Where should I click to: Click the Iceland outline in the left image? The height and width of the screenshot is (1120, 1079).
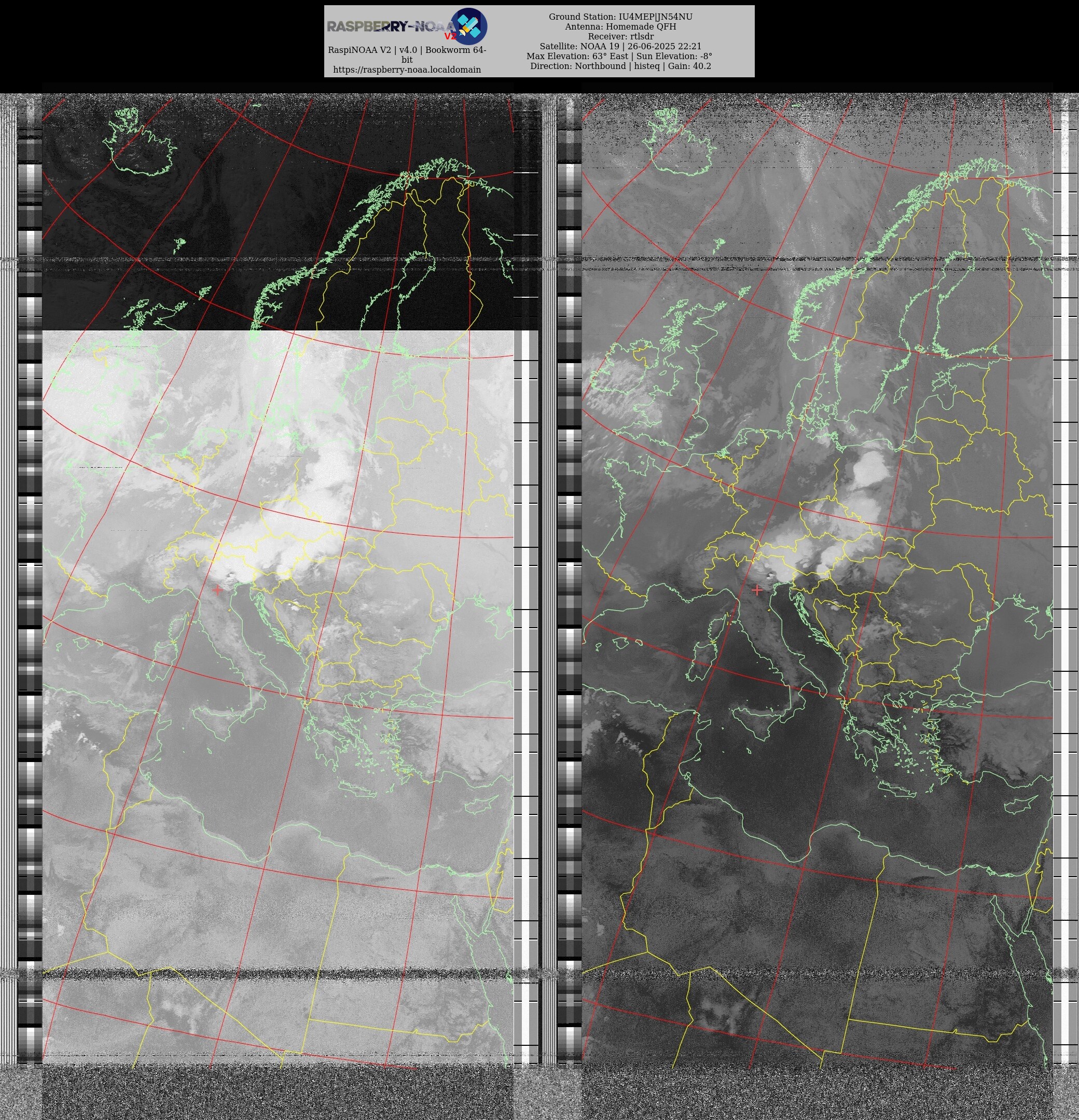(140, 141)
